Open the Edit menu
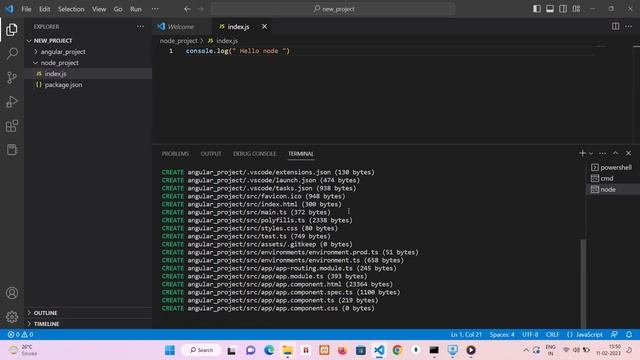Screen dimensions: 640x360 tap(44, 9)
